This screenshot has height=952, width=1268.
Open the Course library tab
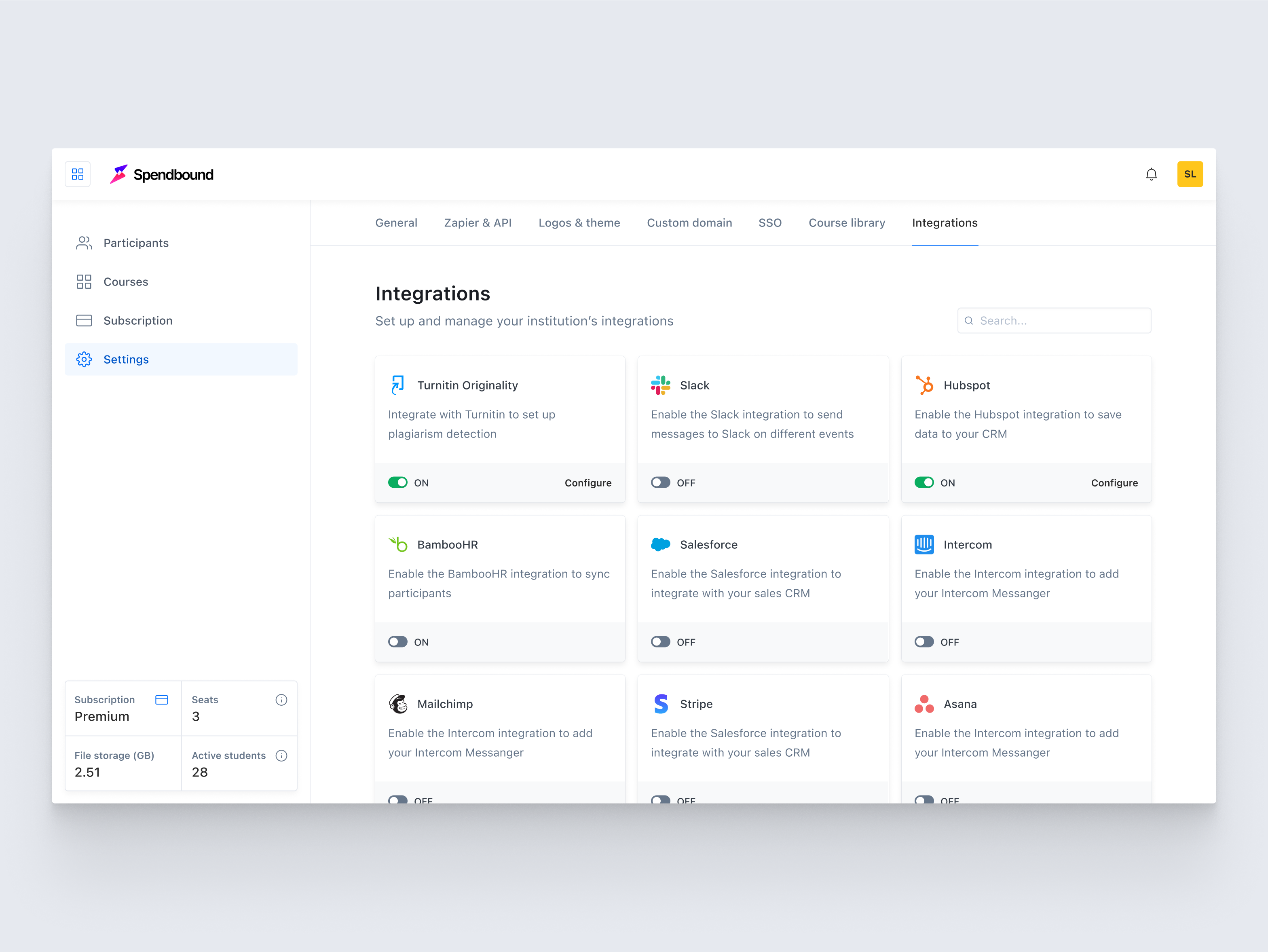pos(847,223)
